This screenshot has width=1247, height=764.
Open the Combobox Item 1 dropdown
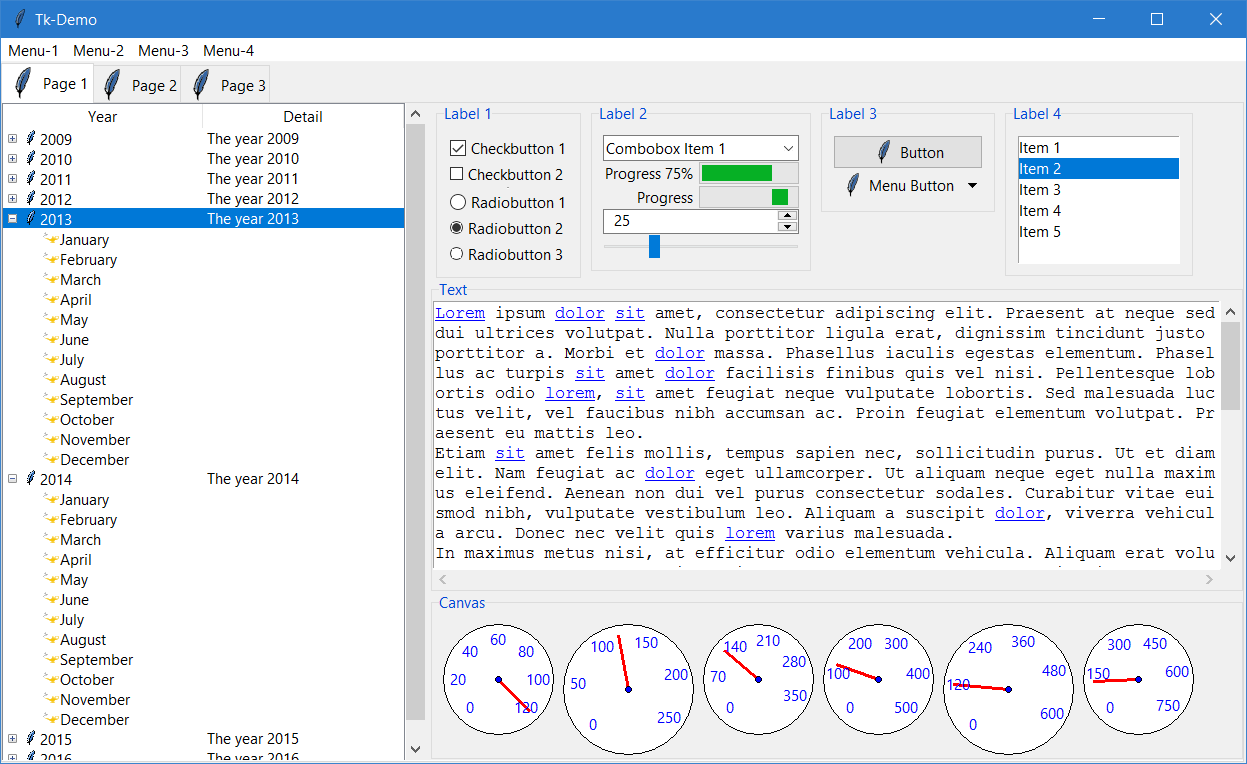tap(788, 149)
